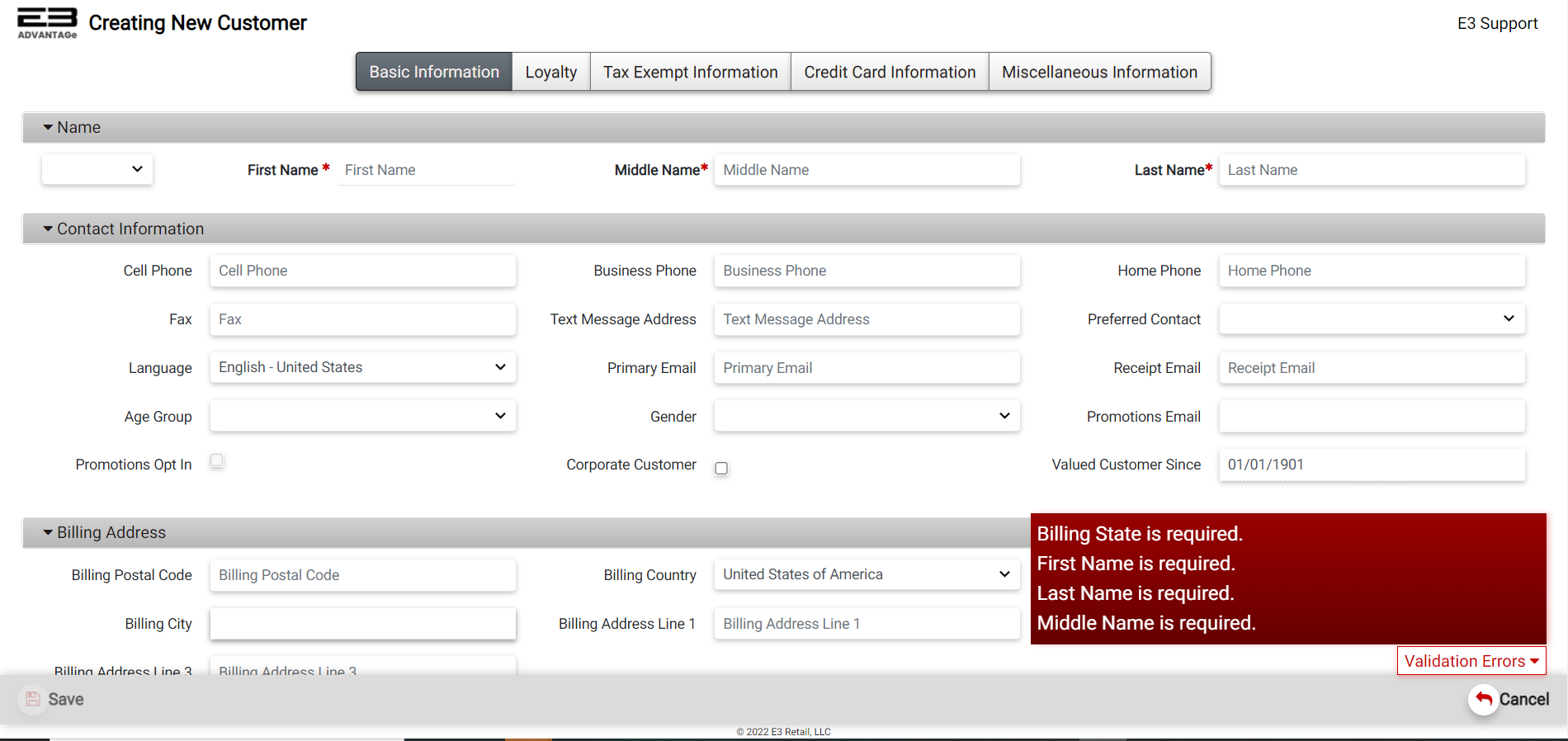Expand the Language dropdown
This screenshot has width=1568, height=741.
362,367
